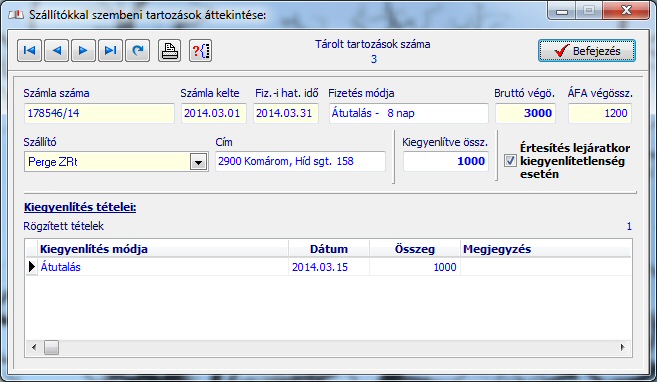The width and height of the screenshot is (657, 382).
Task: Refresh the record data
Action: click(137, 51)
